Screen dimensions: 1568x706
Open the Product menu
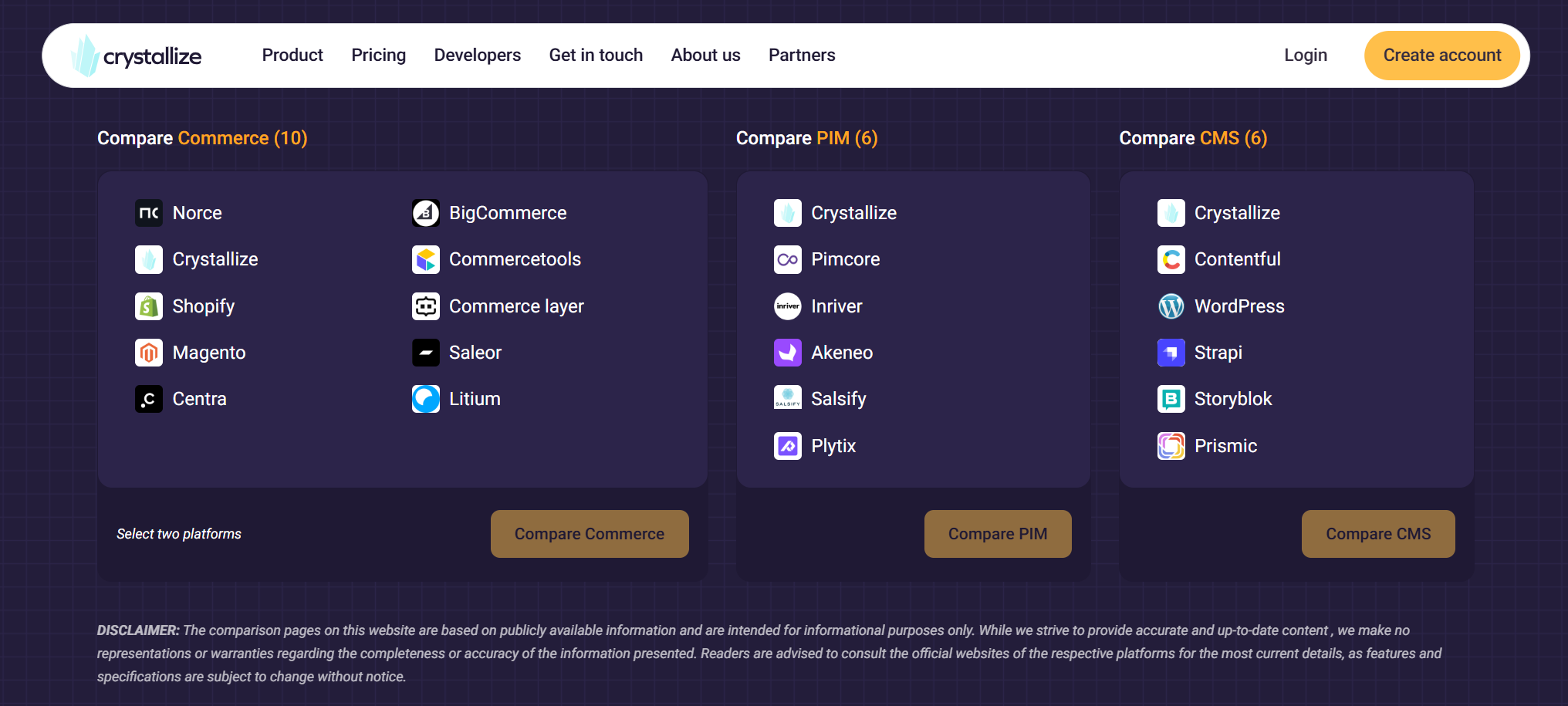click(292, 56)
